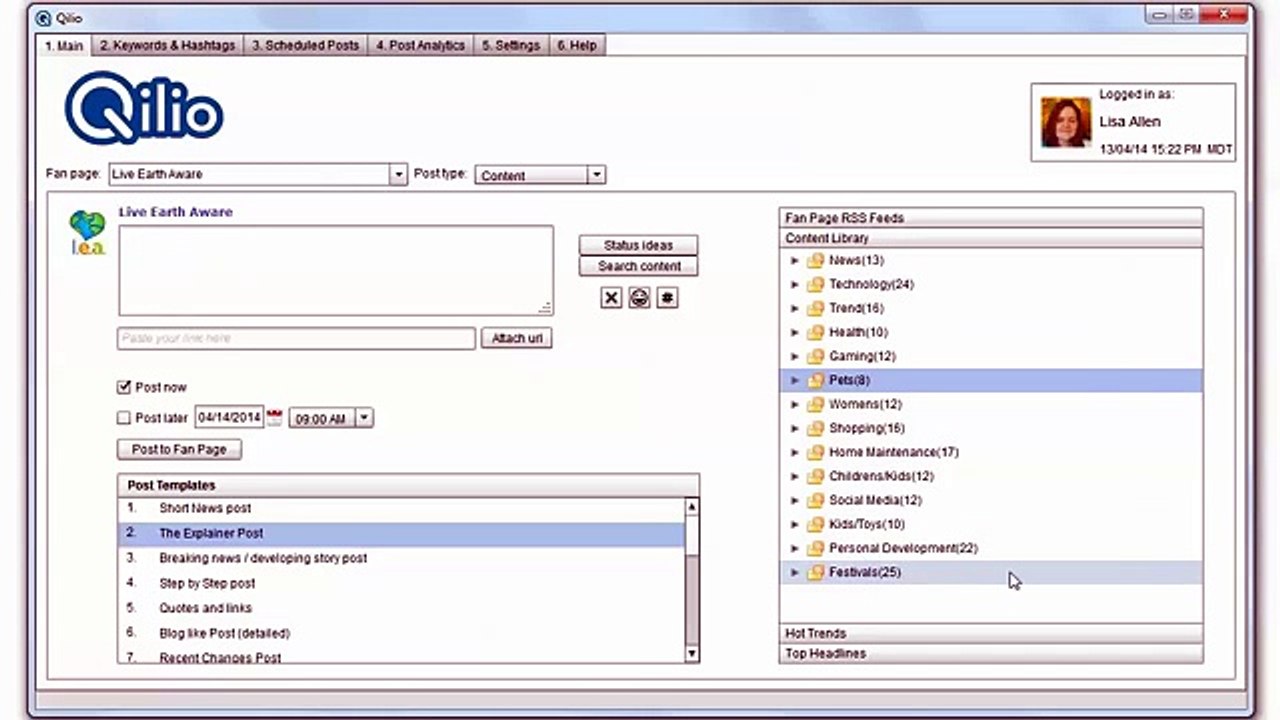Image resolution: width=1280 pixels, height=720 pixels.
Task: Expand the Fan Page RSS Feeds panel
Action: point(991,218)
